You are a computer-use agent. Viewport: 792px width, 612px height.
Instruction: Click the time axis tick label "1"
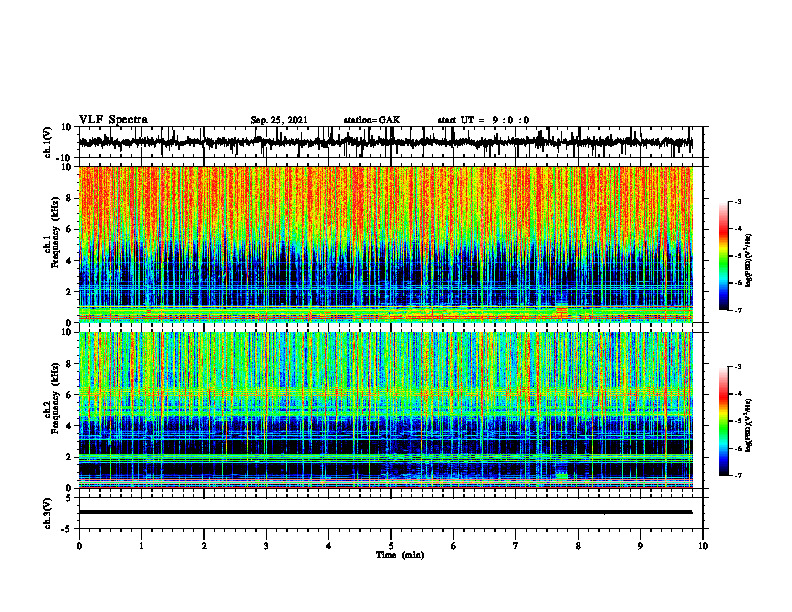pyautogui.click(x=141, y=546)
